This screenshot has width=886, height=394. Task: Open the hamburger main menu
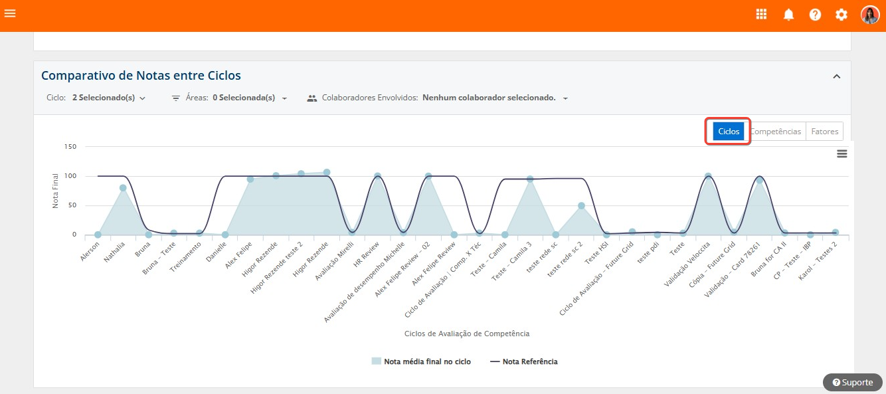10,12
